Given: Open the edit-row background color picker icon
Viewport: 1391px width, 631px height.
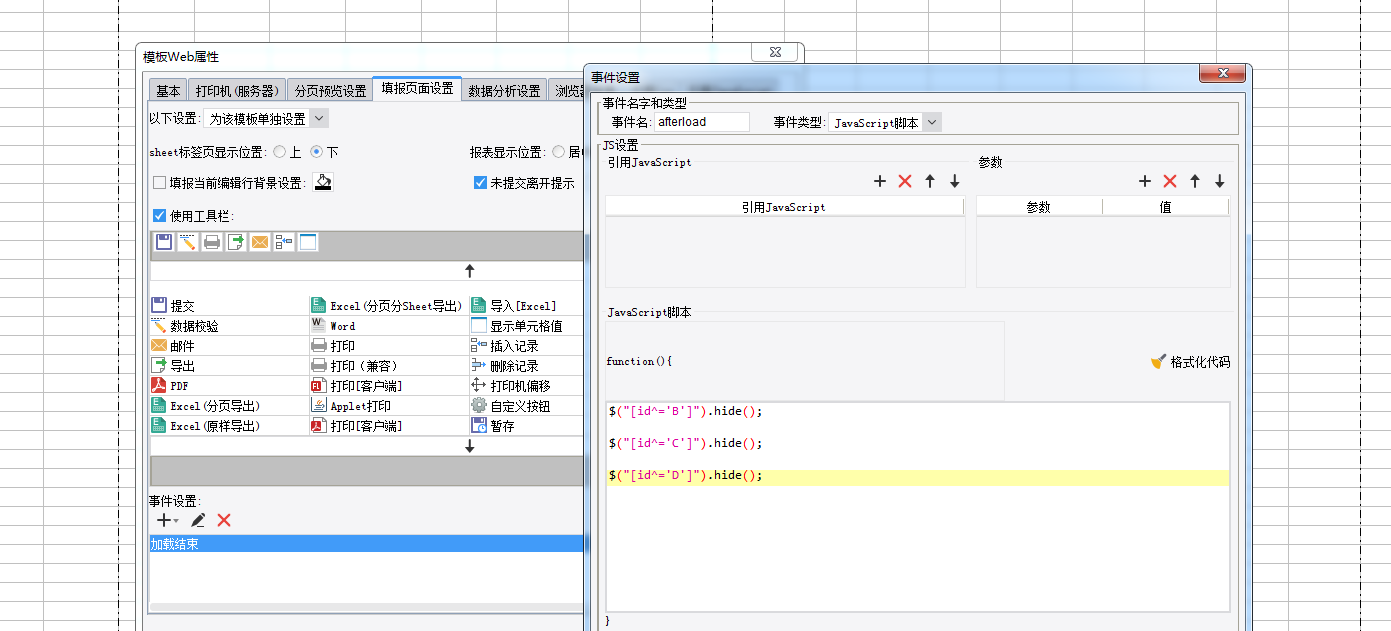Looking at the screenshot, I should pyautogui.click(x=322, y=183).
